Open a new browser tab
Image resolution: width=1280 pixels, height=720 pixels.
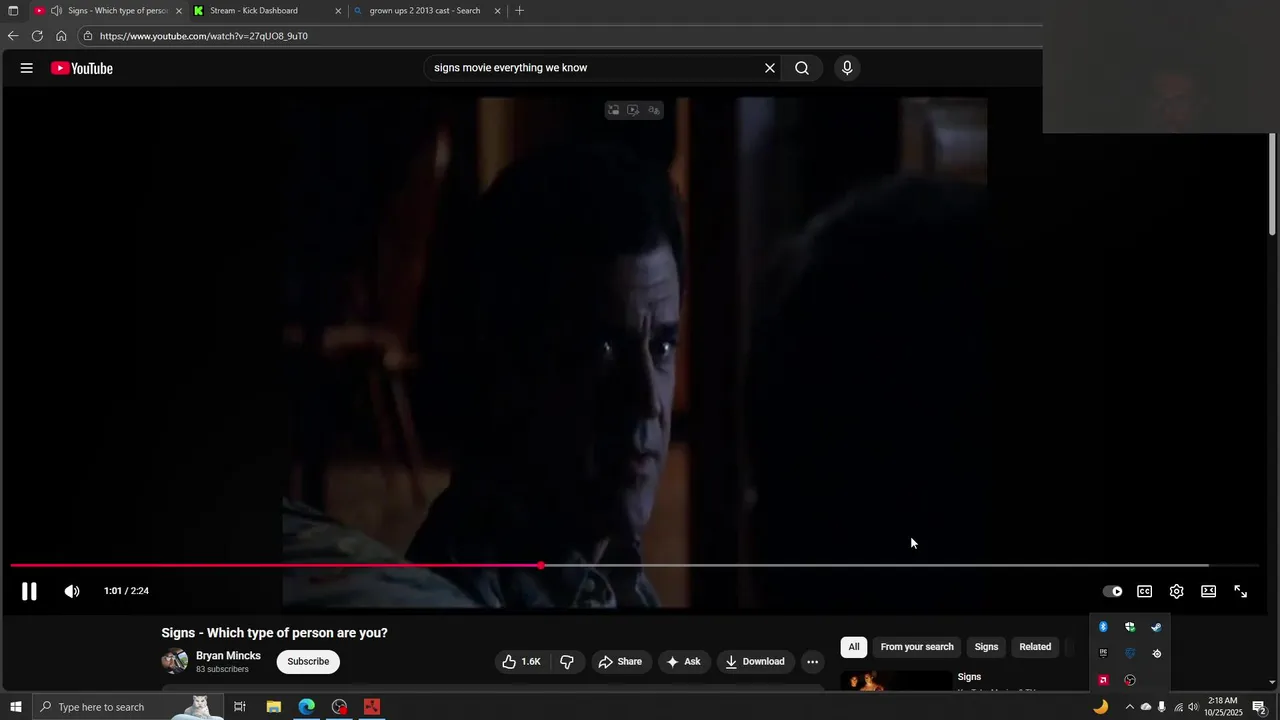tap(519, 11)
